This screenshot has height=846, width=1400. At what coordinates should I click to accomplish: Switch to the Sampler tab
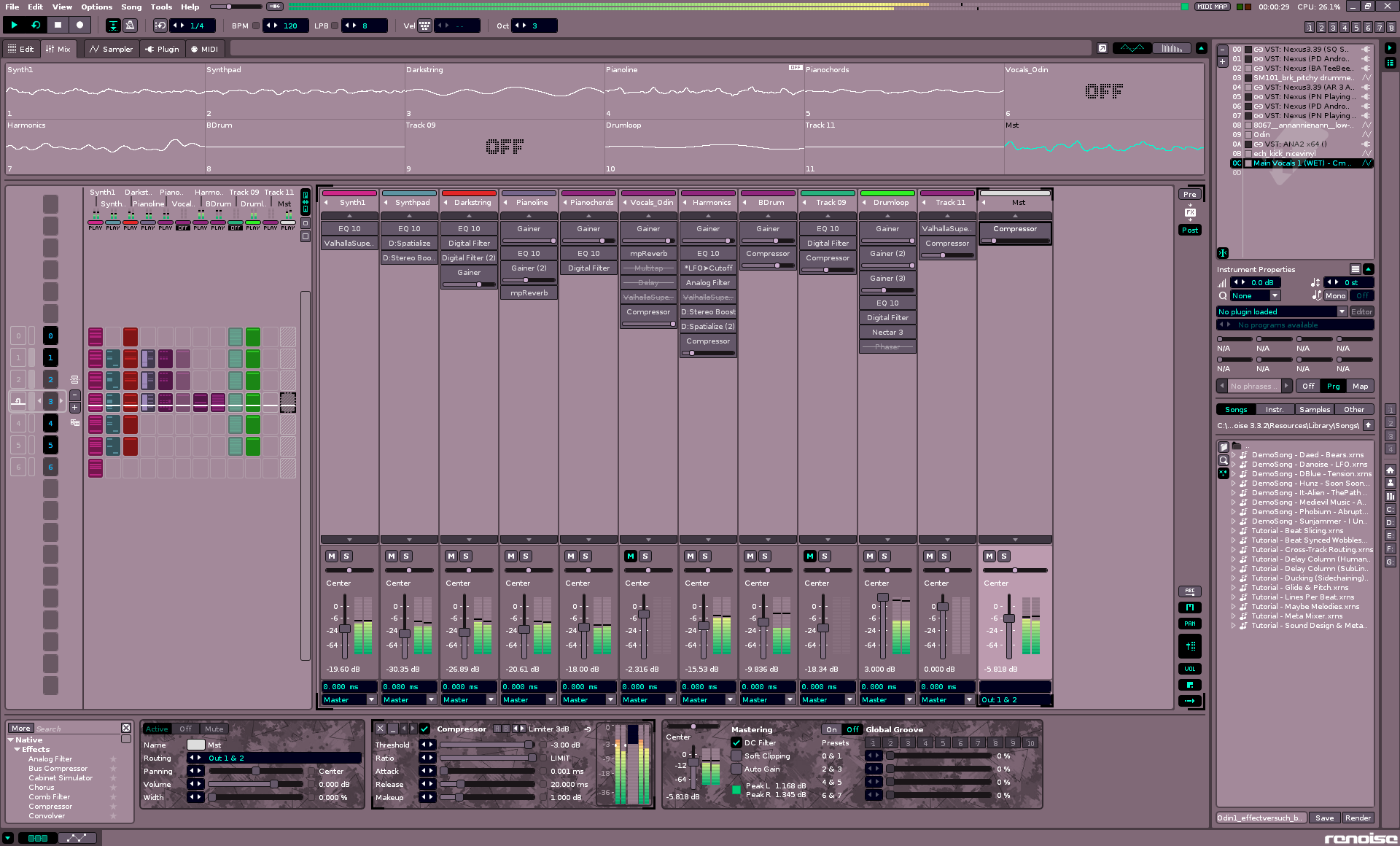point(111,49)
